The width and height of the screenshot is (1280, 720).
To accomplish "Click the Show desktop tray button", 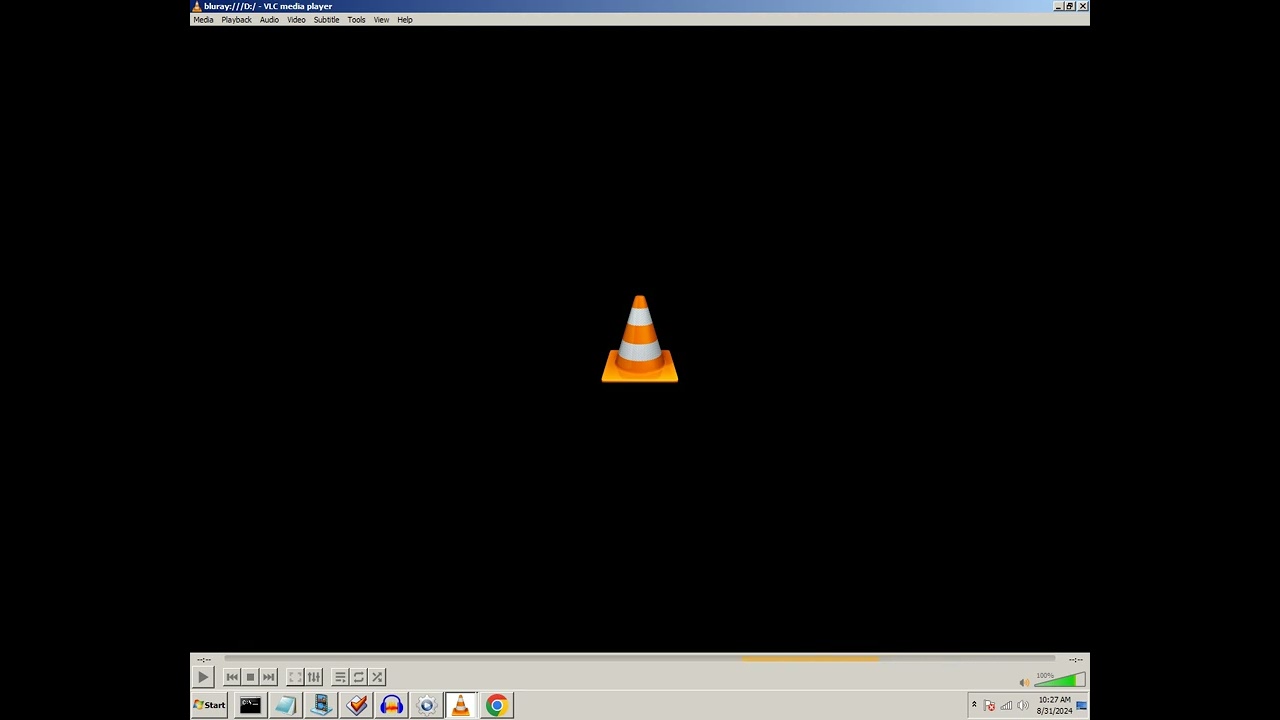I will pos(1081,705).
